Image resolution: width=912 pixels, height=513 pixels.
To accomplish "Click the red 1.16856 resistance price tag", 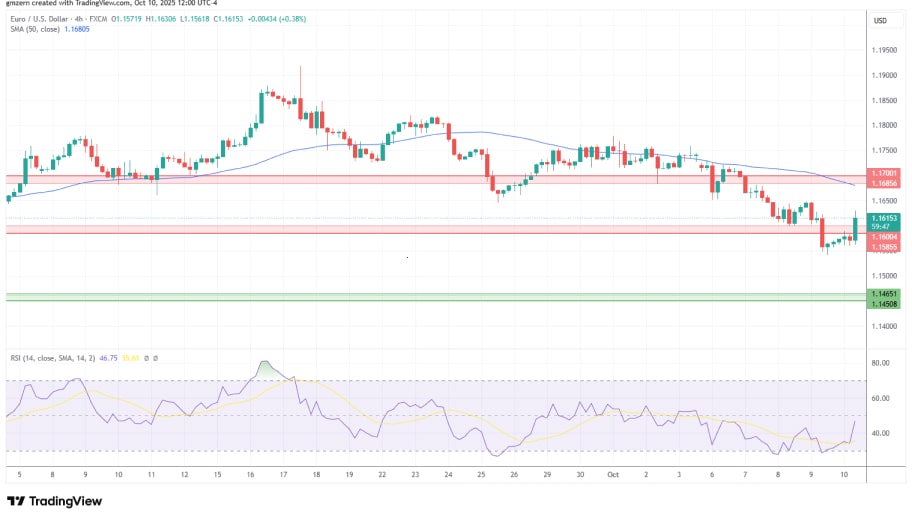I will [x=884, y=183].
